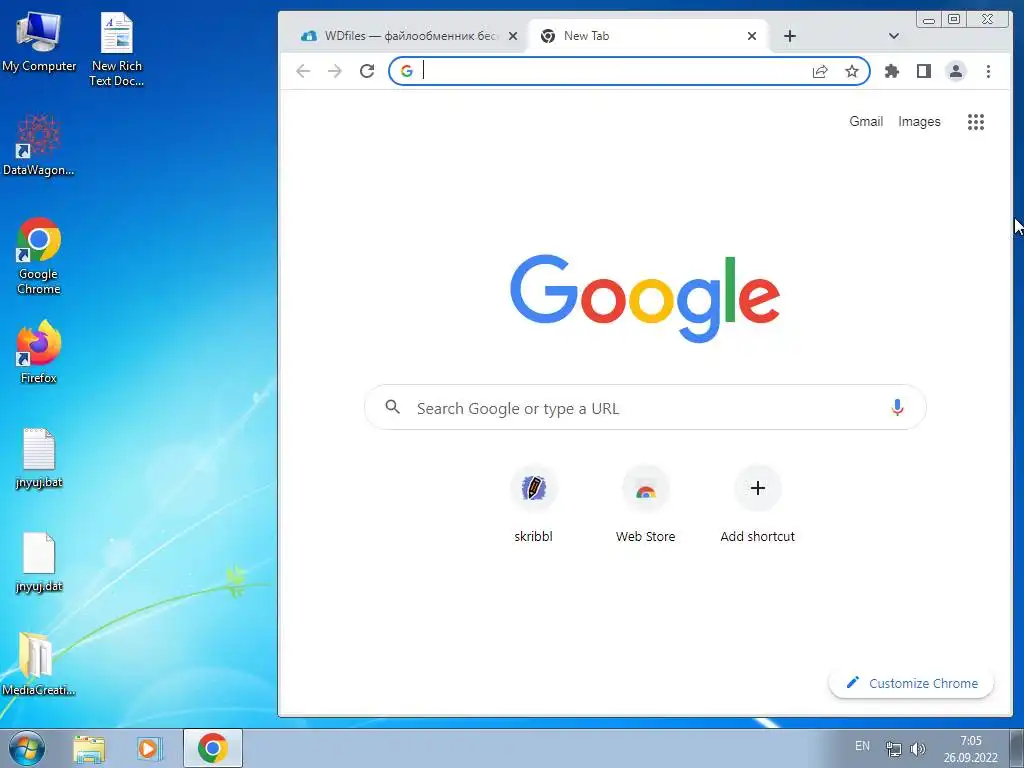Image resolution: width=1024 pixels, height=768 pixels.
Task: Click the Google icon in the address bar
Action: click(407, 71)
